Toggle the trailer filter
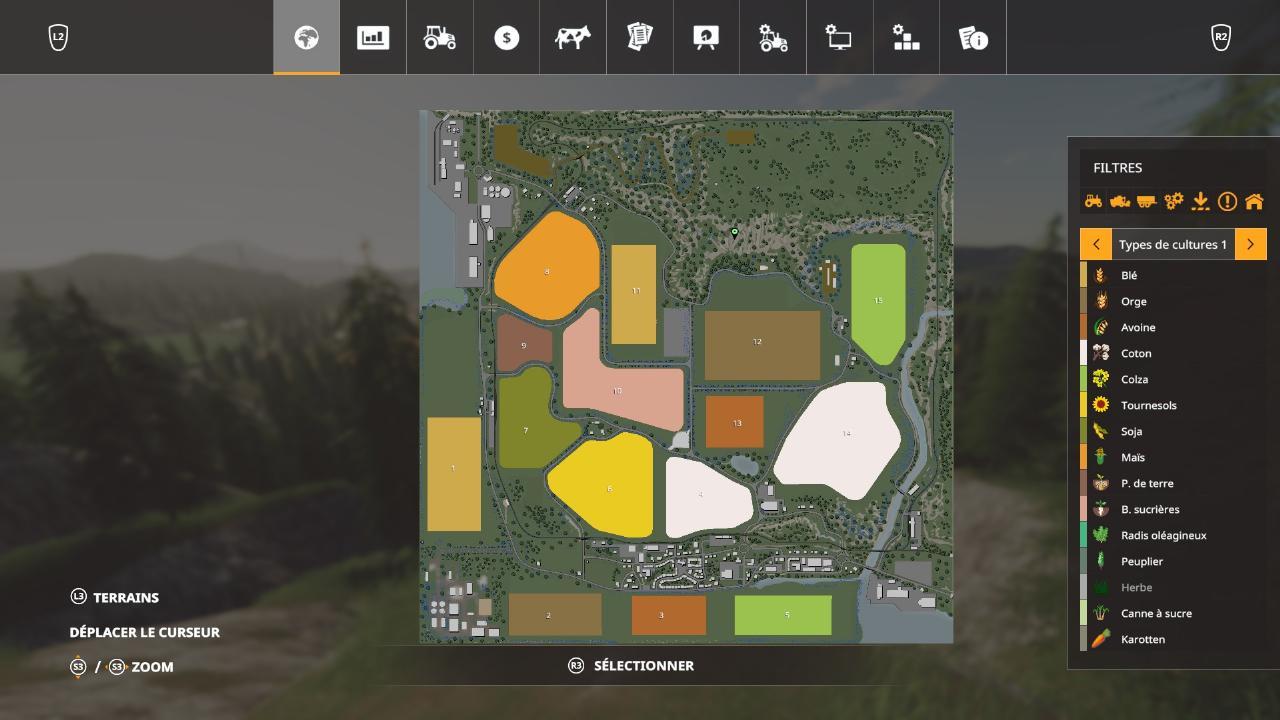 [1147, 201]
